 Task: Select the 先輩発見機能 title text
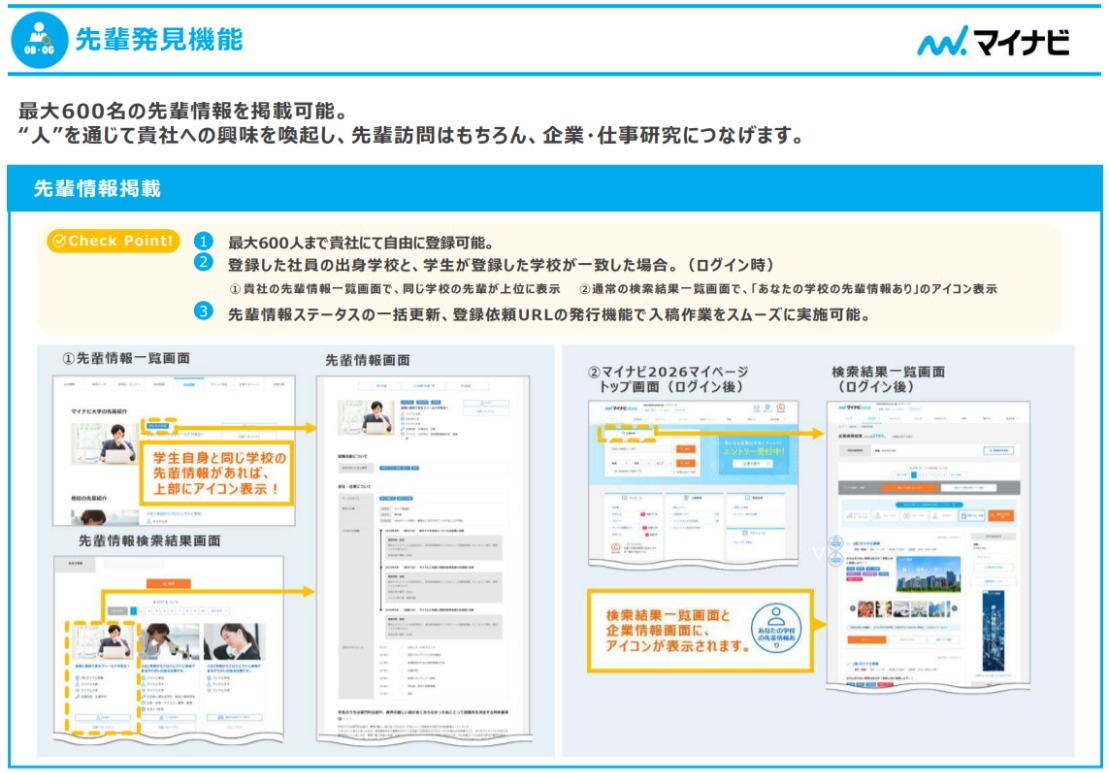(158, 40)
